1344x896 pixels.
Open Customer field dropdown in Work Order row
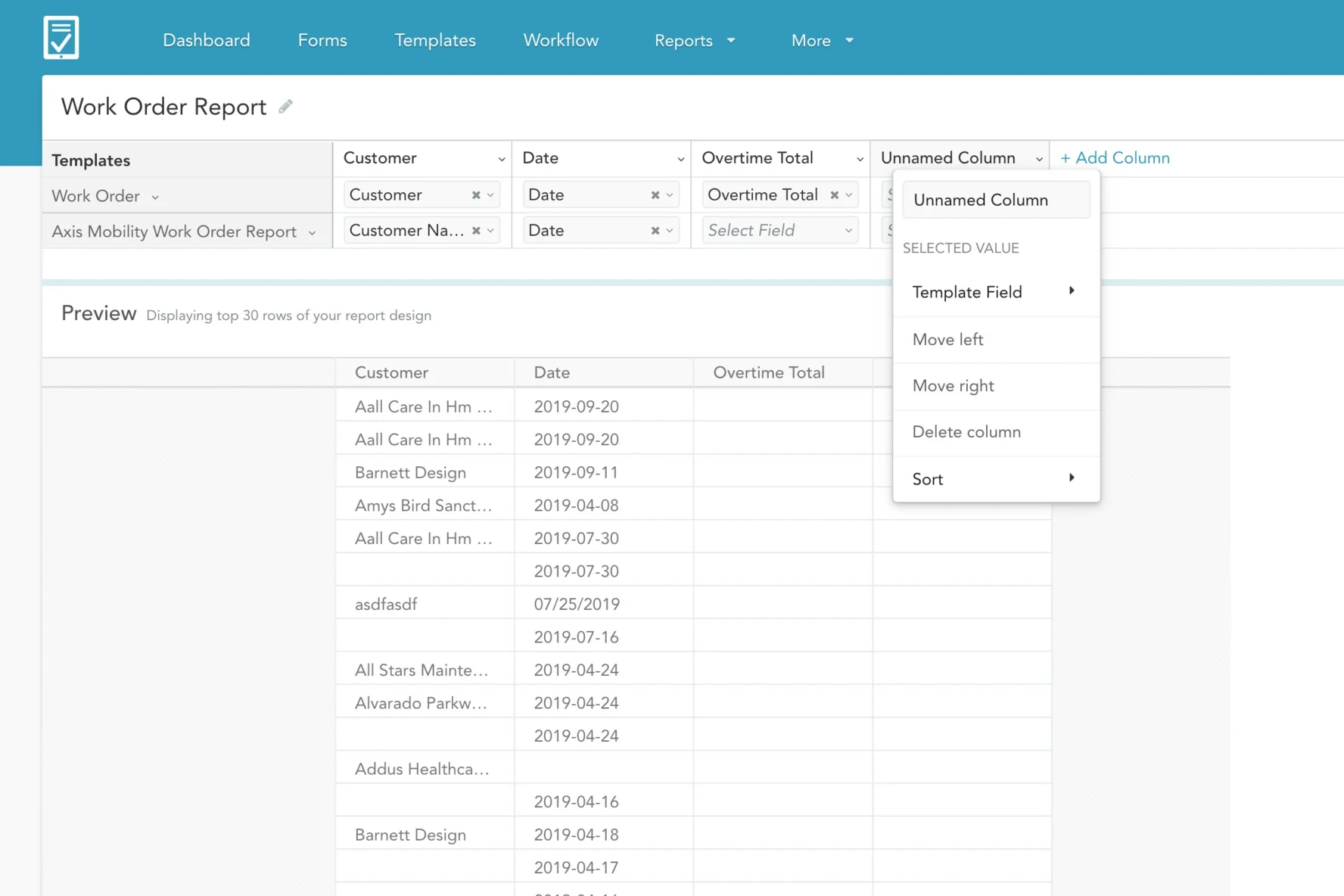click(x=490, y=195)
